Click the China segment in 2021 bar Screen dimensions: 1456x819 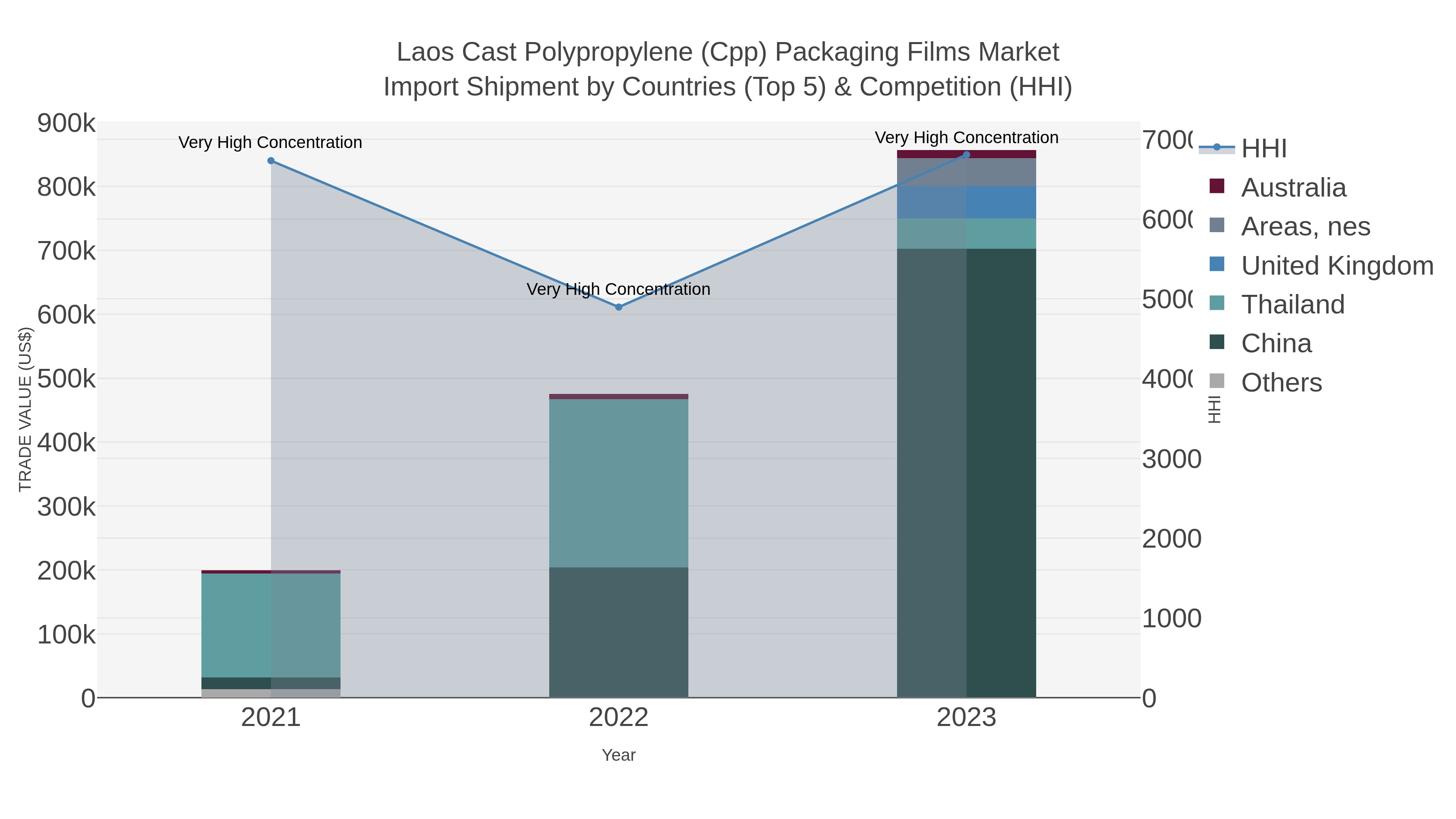[x=271, y=683]
